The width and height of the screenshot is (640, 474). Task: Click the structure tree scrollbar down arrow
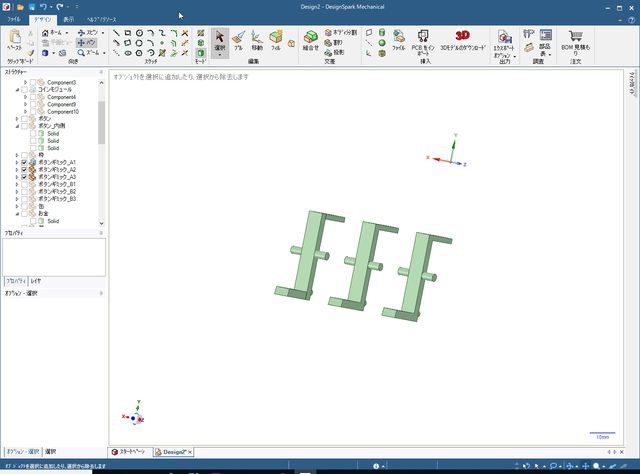[101, 223]
